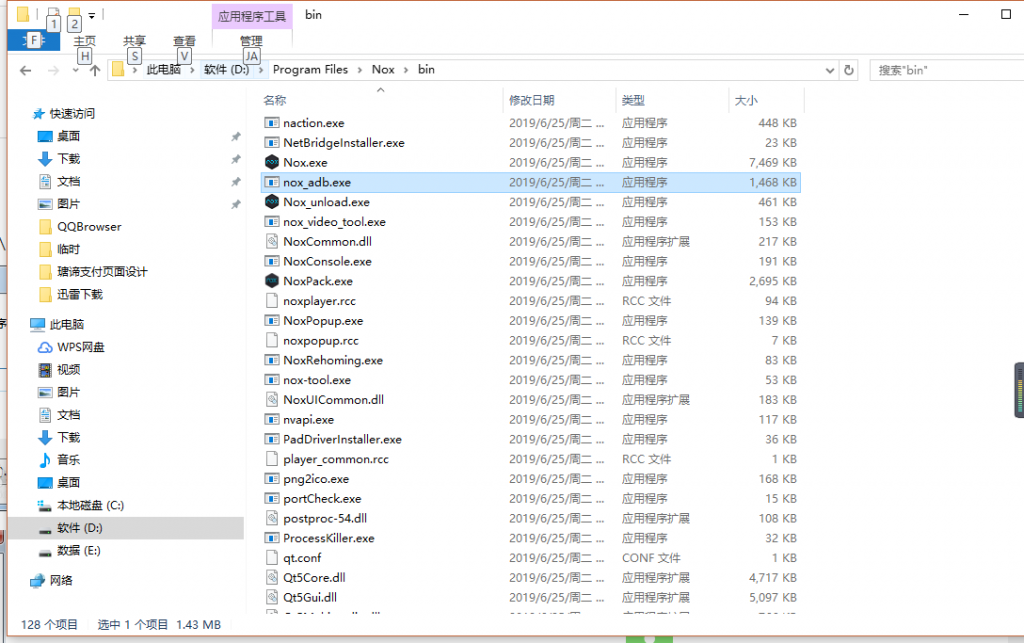The width and height of the screenshot is (1024, 643).
Task: Click the noxplayer.rcc blank file icon
Action: click(272, 301)
